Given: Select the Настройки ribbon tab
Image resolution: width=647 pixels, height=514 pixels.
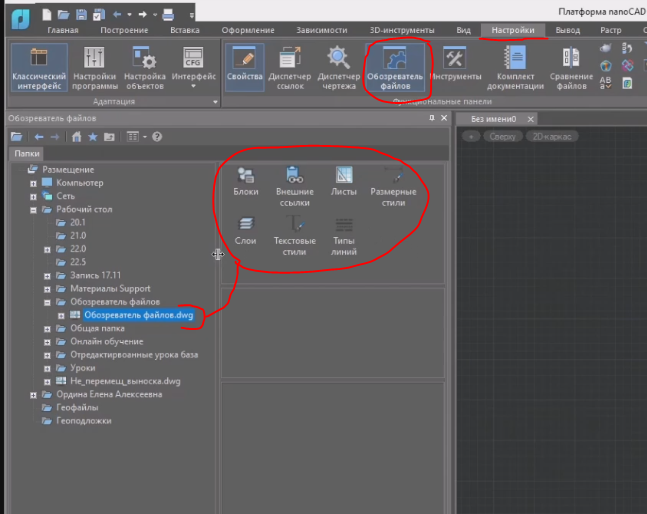Looking at the screenshot, I should (x=513, y=30).
